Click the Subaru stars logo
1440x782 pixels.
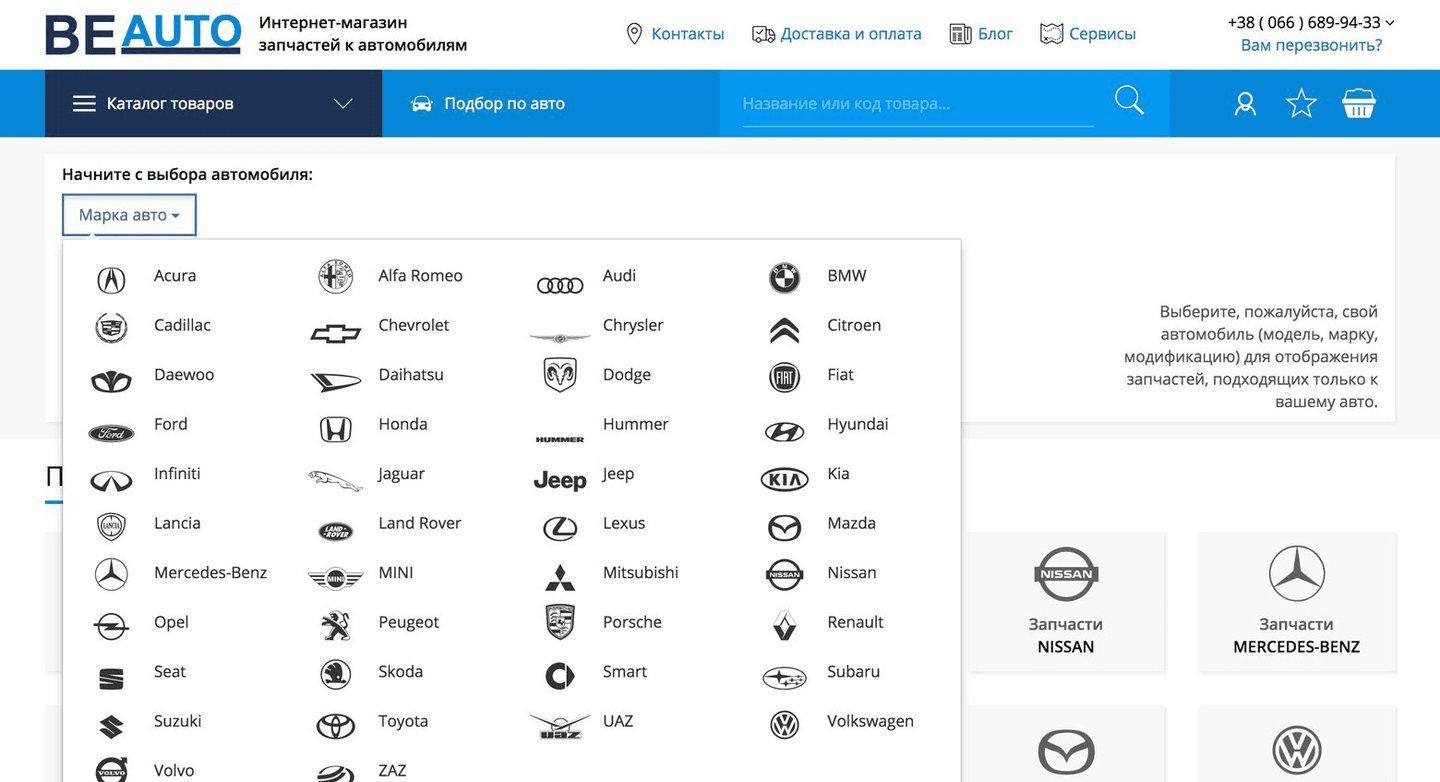point(785,678)
